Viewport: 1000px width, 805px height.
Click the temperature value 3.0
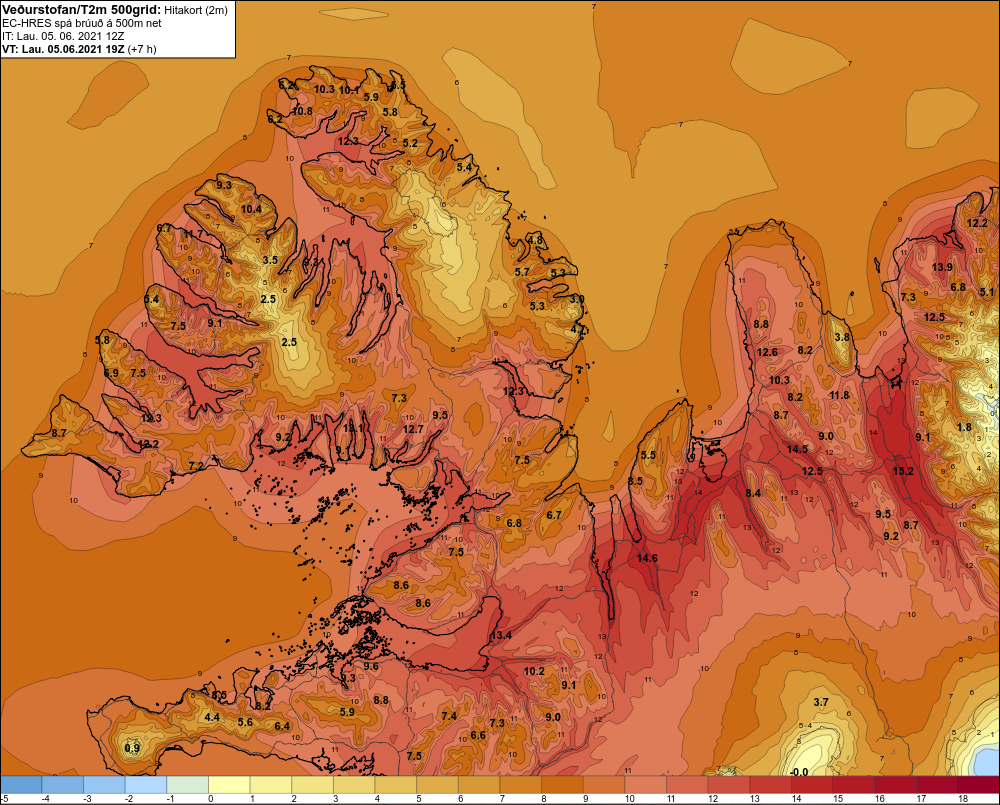tap(577, 299)
